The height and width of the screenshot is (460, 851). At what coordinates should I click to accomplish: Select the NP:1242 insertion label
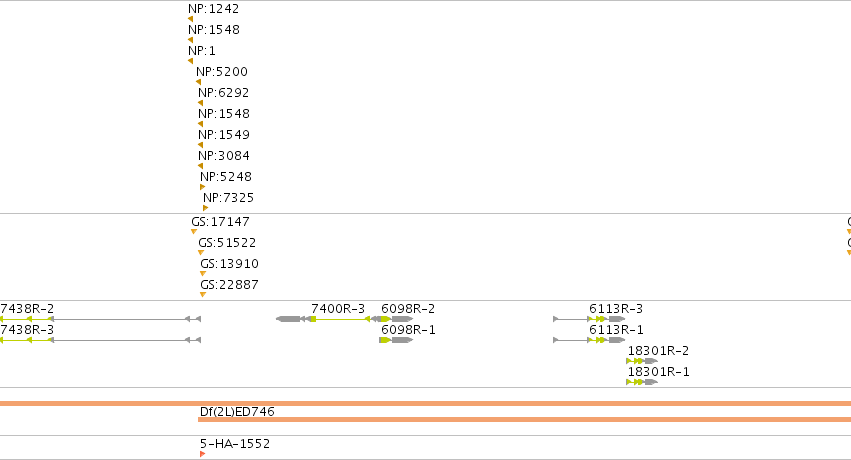(x=213, y=9)
